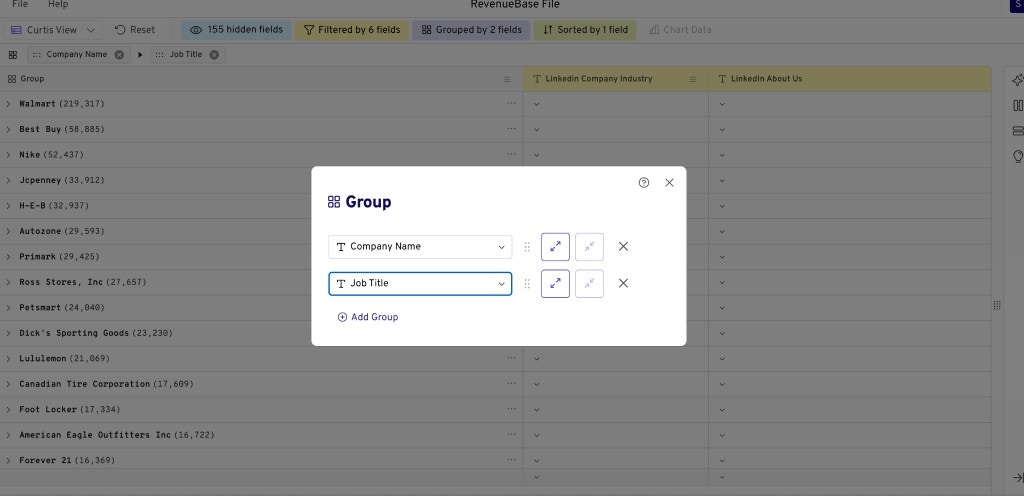This screenshot has width=1024, height=496.
Task: Expand the H-E-B group row
Action: 8,206
